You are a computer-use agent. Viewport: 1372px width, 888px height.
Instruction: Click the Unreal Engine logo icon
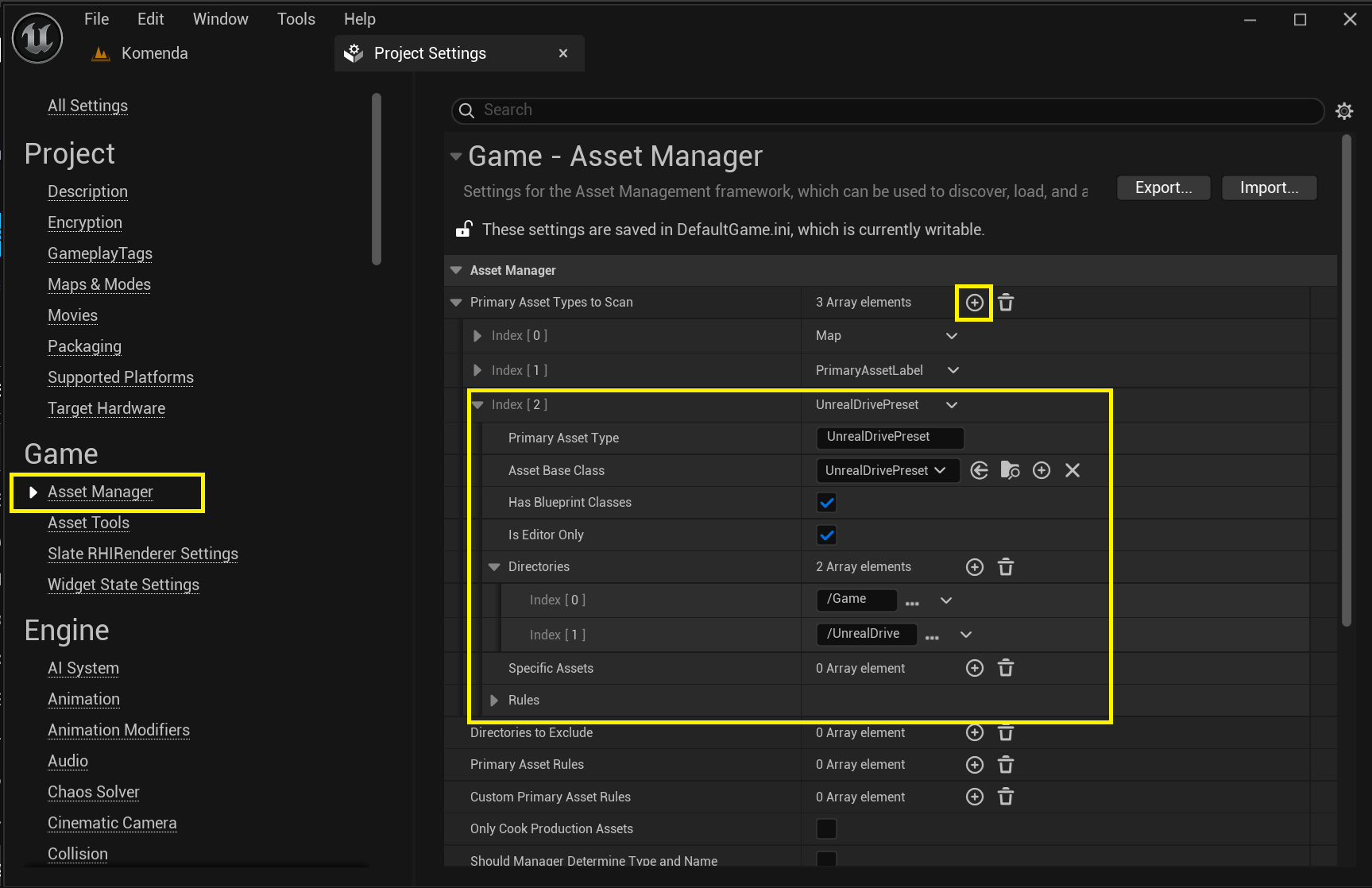[37, 37]
